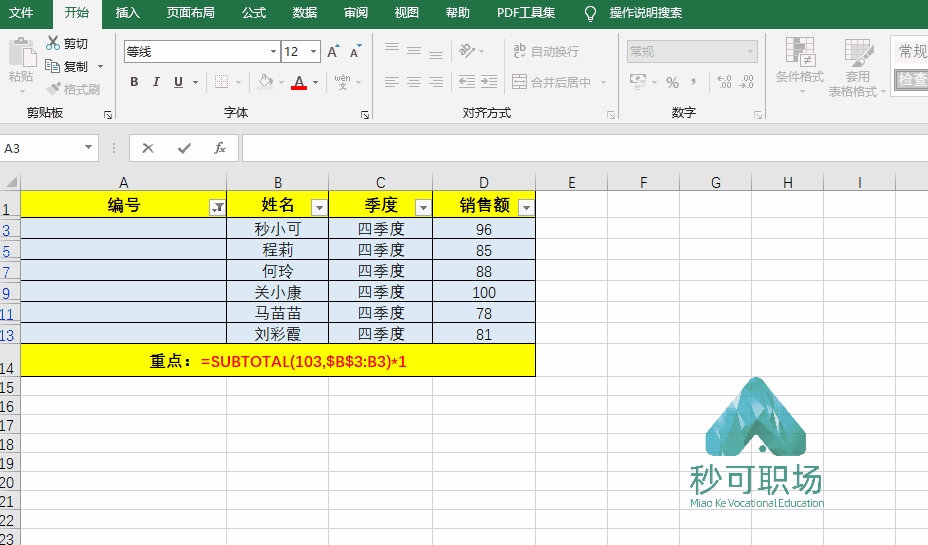Switch to the 公式 (Formulas) tab
928x545 pixels.
(x=254, y=12)
